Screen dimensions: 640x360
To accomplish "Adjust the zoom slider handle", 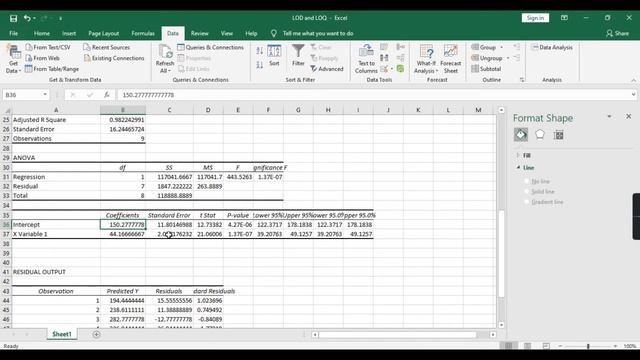I will (588, 346).
